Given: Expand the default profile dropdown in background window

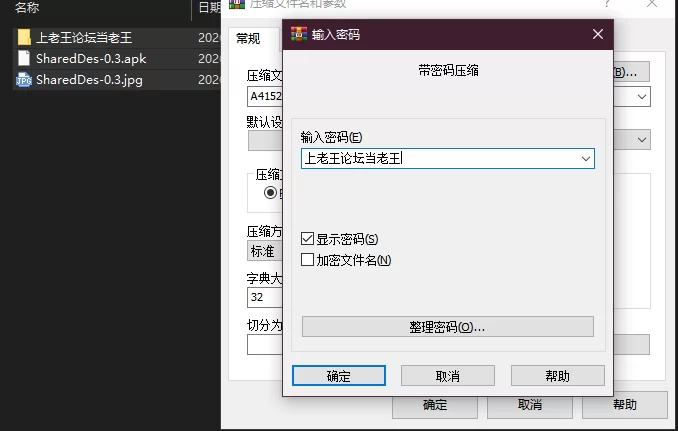Looking at the screenshot, I should (642, 140).
